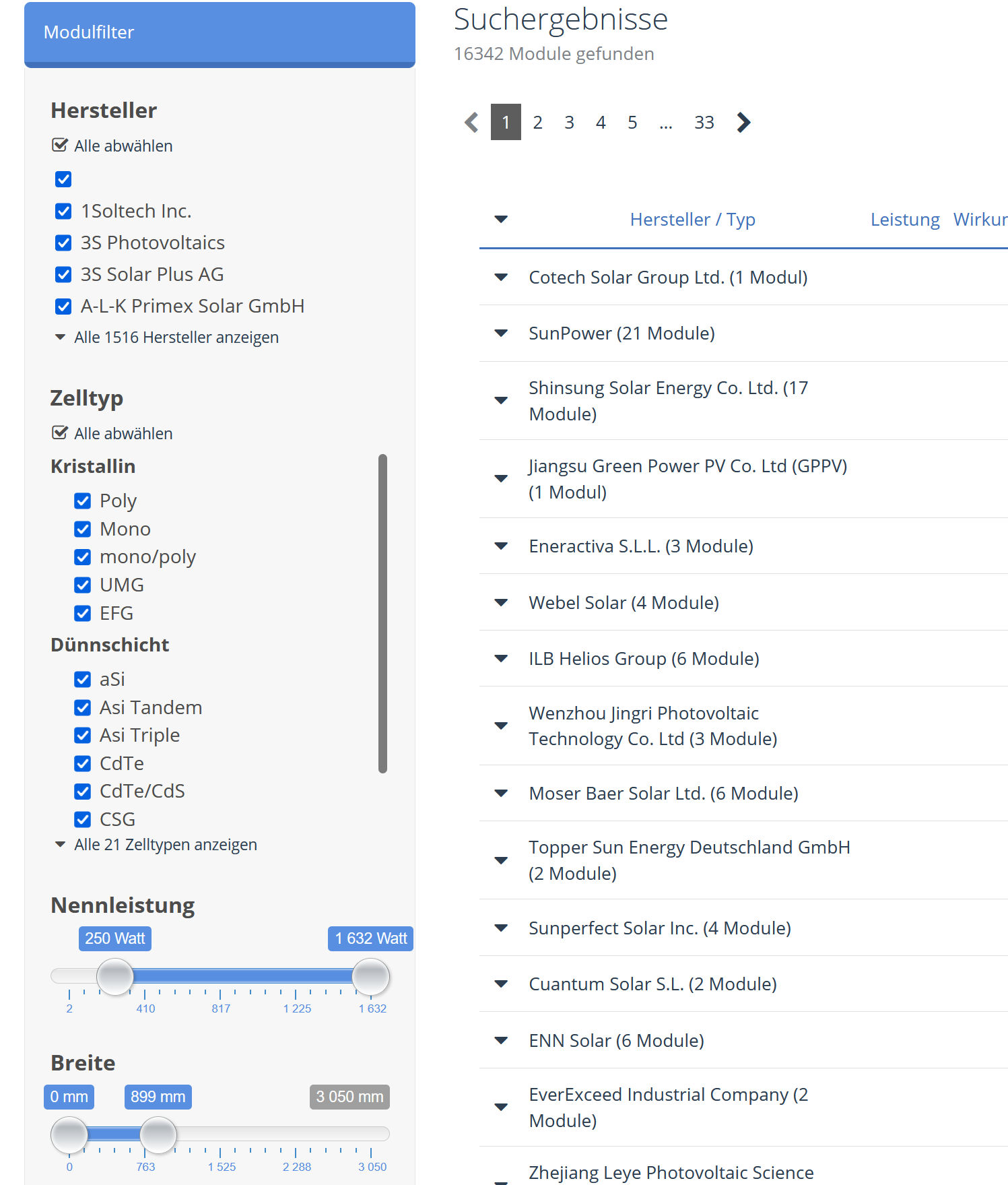Click Alle abwählen text under Hersteller
The height and width of the screenshot is (1185, 1008).
pyautogui.click(x=123, y=146)
